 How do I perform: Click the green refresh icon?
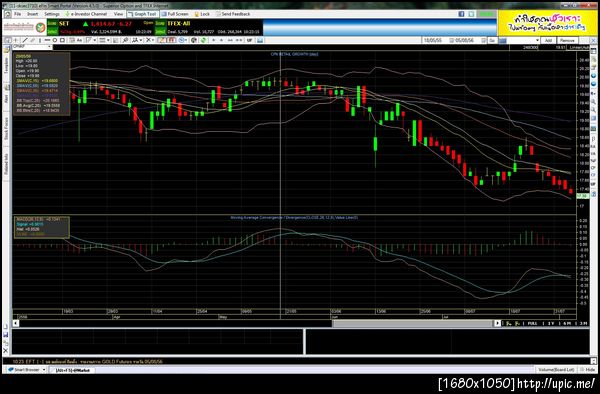(203, 40)
